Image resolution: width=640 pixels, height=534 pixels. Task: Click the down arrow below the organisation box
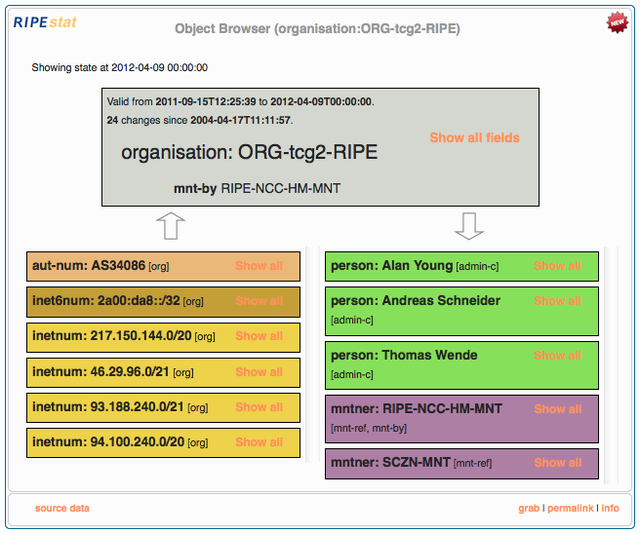tap(469, 226)
